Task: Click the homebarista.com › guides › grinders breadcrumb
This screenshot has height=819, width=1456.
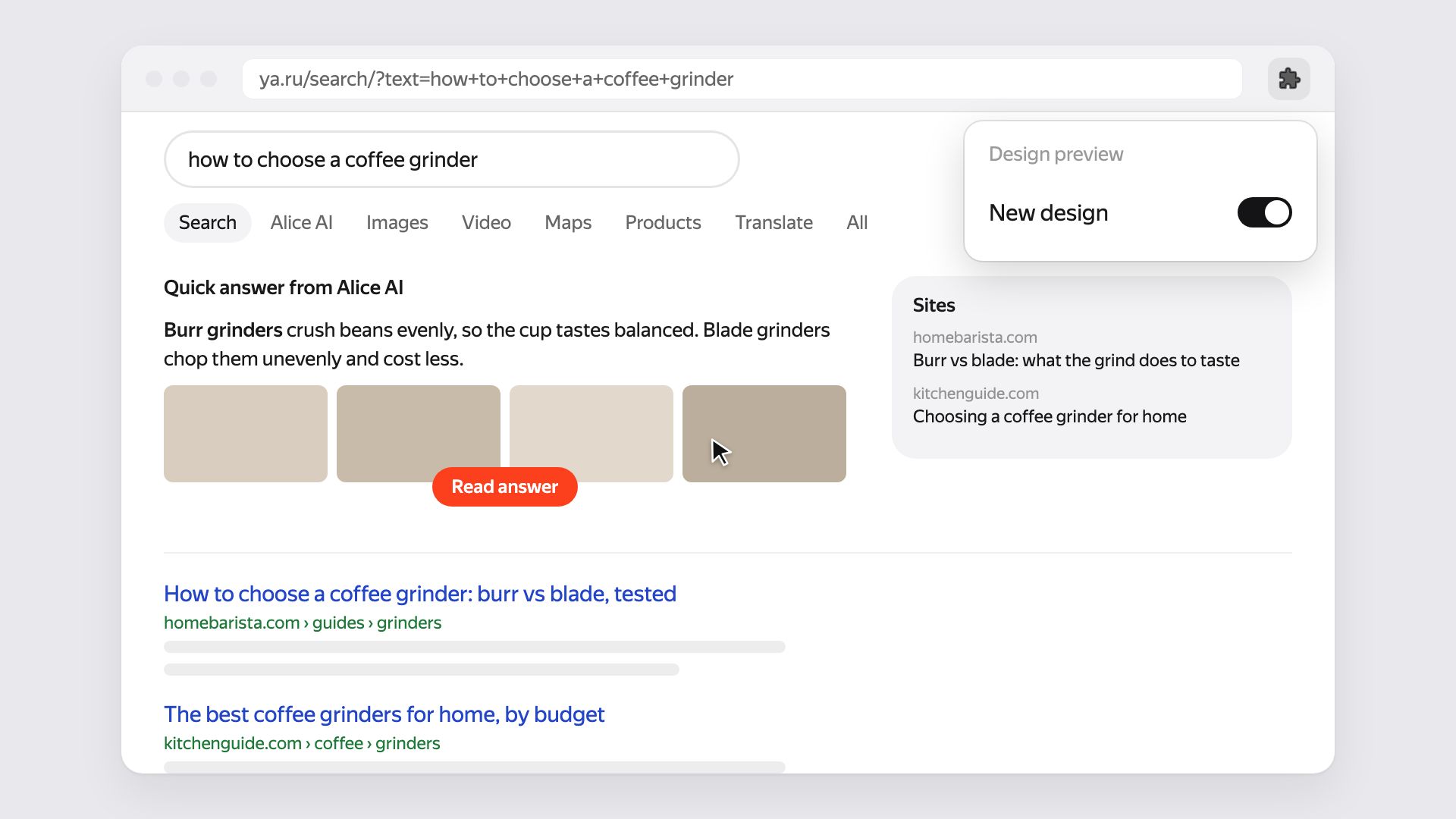Action: click(x=303, y=623)
